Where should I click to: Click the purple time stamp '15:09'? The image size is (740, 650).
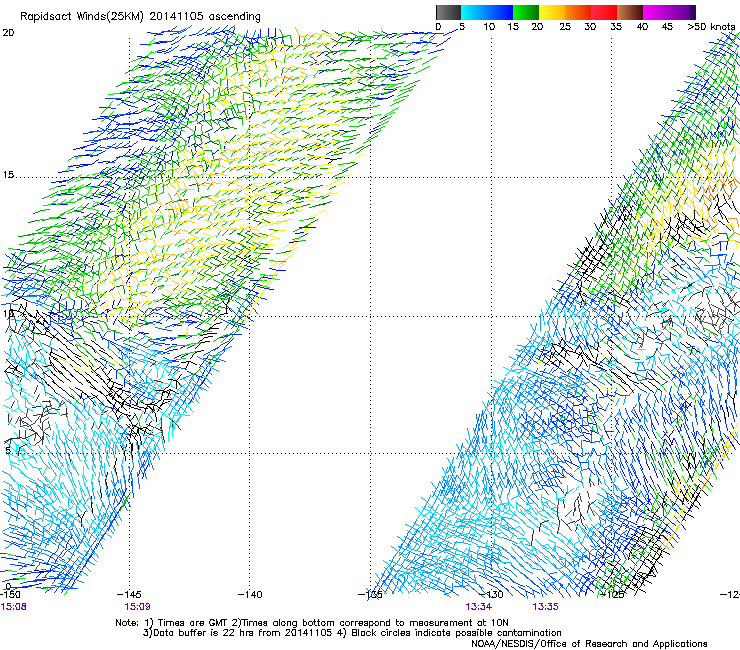(x=137, y=607)
